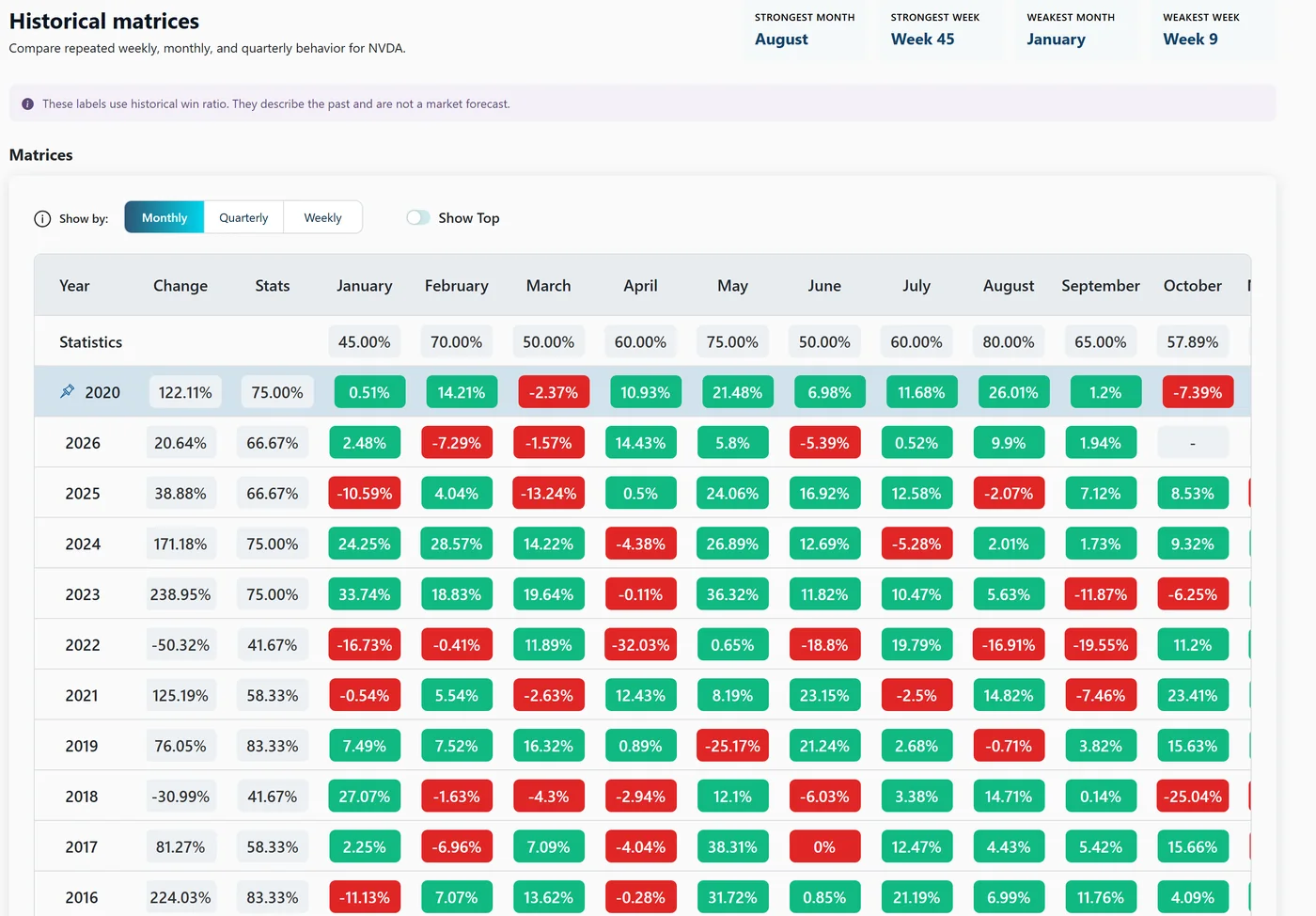Toggle the Show Top switch
The height and width of the screenshot is (916, 1316).
tap(418, 217)
